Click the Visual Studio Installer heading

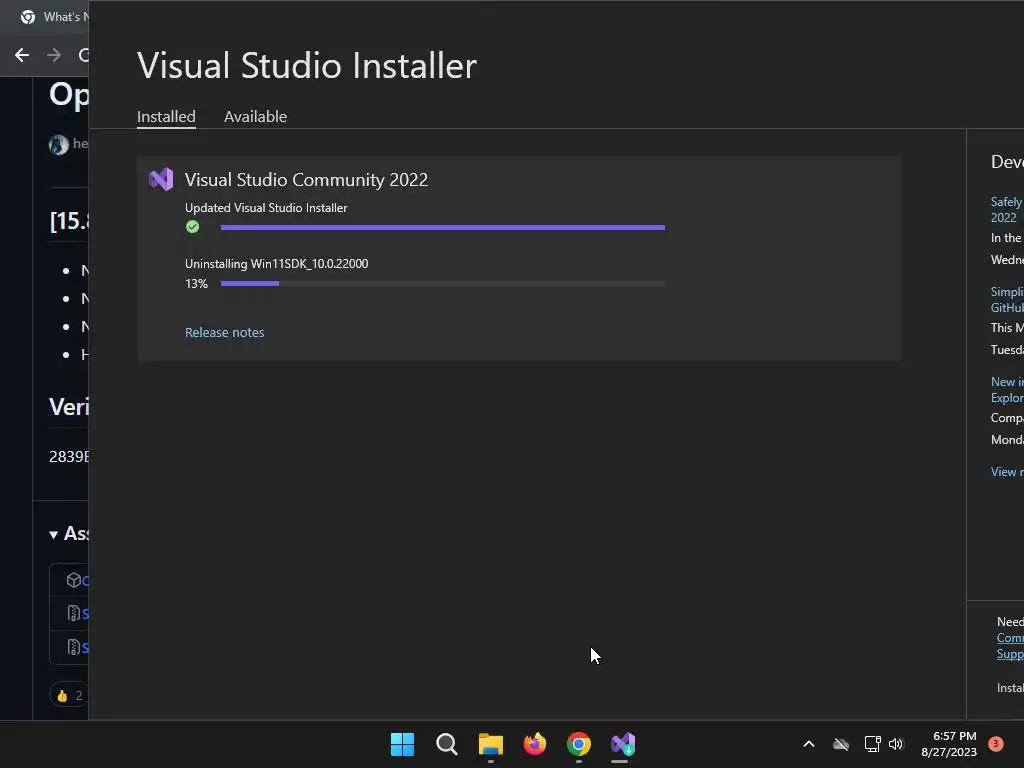coord(307,65)
